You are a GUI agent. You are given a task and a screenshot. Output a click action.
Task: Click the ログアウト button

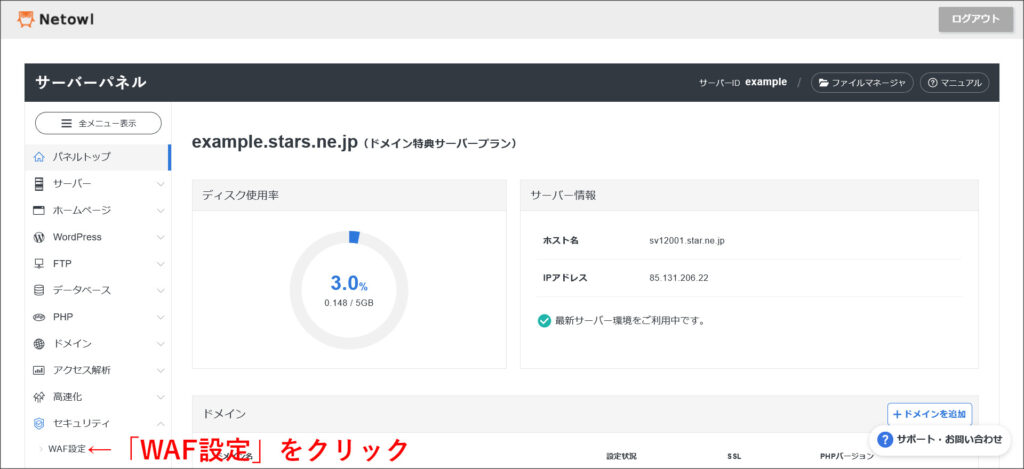click(x=976, y=19)
